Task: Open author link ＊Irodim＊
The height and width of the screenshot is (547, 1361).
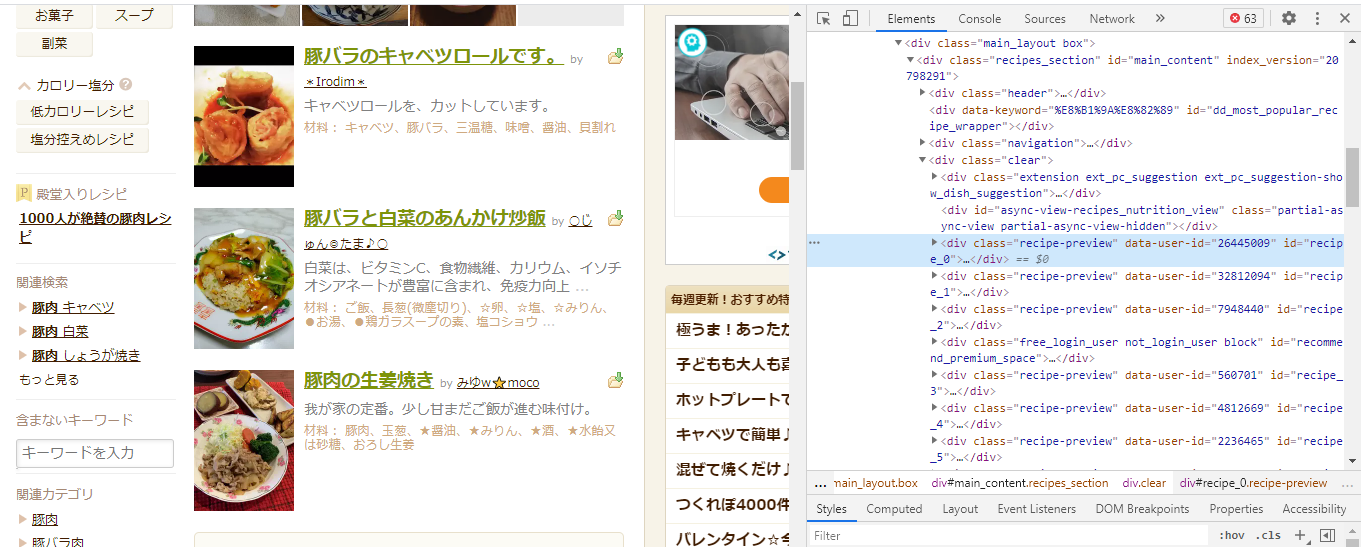Action: [x=335, y=81]
